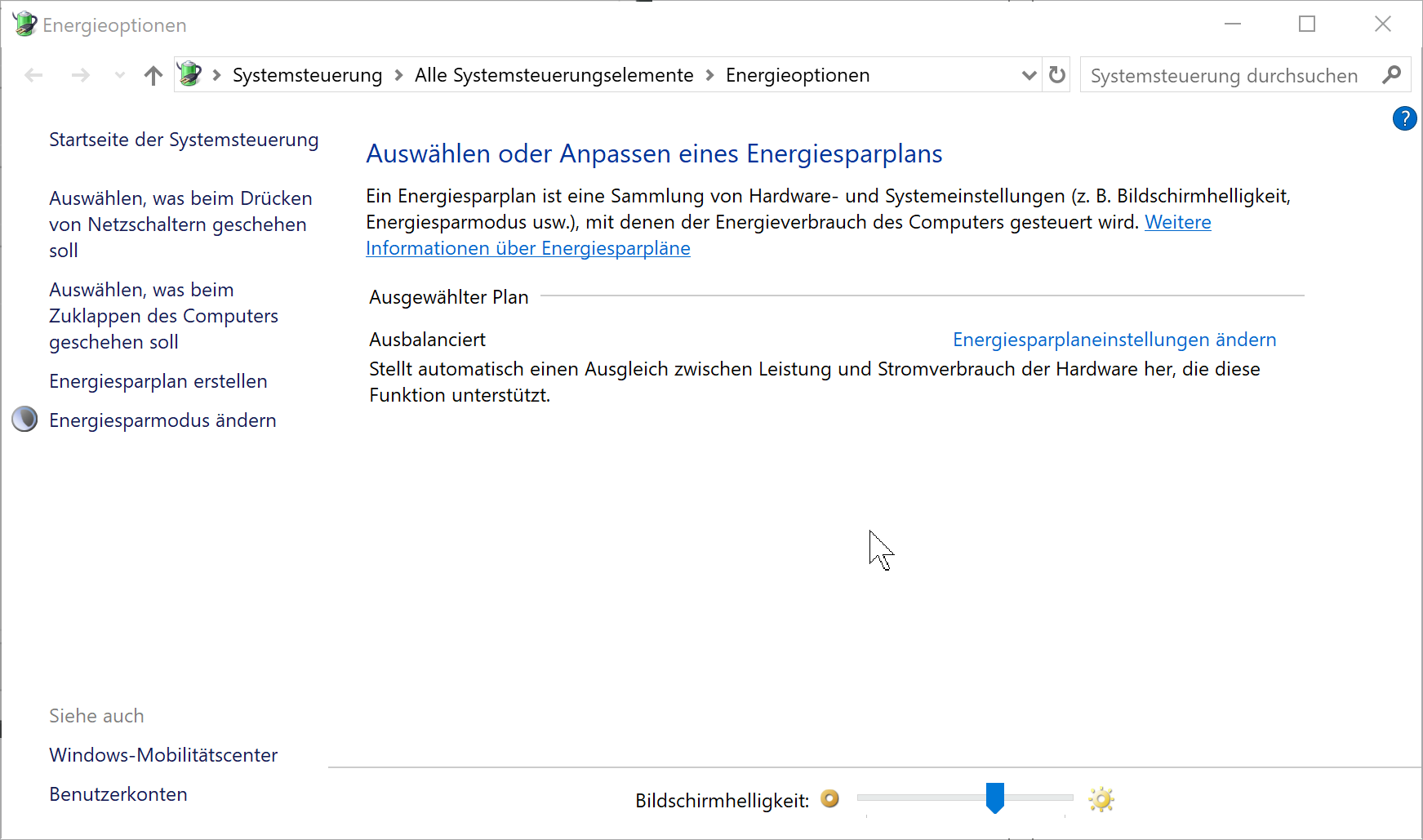Click the Bildschirmhelligkeit slider thumb
This screenshot has width=1423, height=840.
coord(994,798)
